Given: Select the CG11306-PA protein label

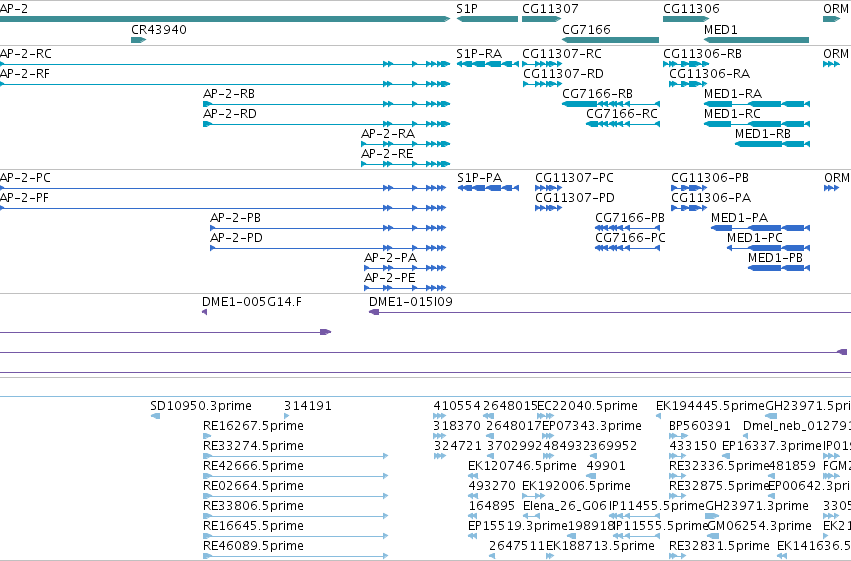Looking at the screenshot, I should point(711,198).
